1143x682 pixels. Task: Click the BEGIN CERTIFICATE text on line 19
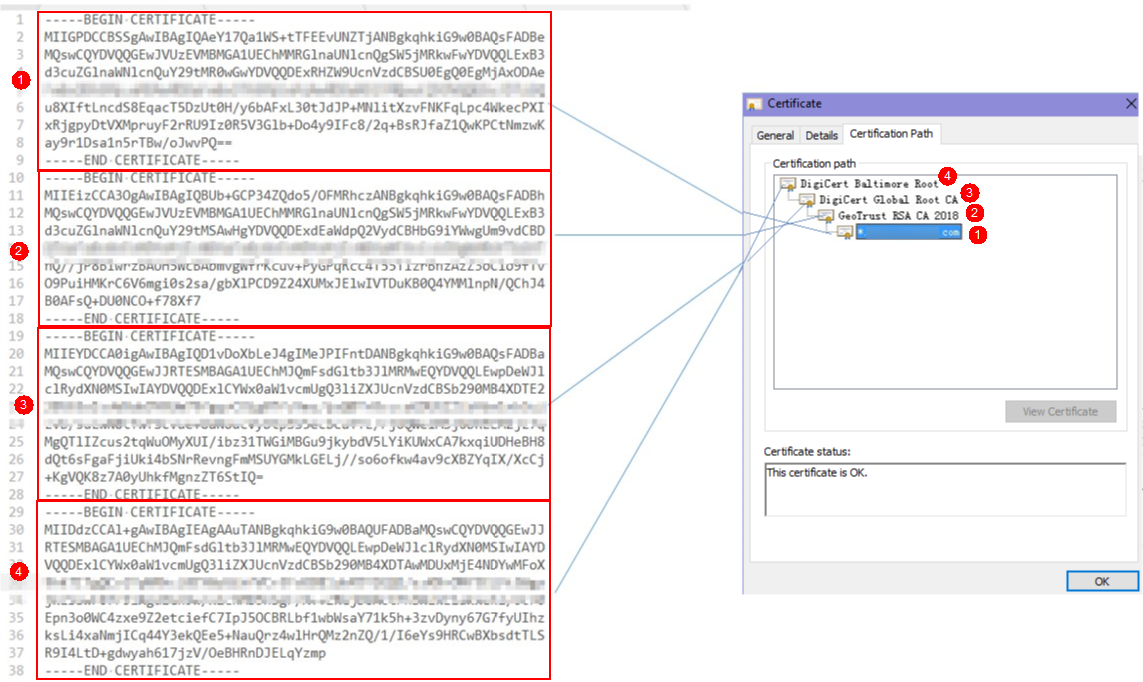pyautogui.click(x=149, y=337)
